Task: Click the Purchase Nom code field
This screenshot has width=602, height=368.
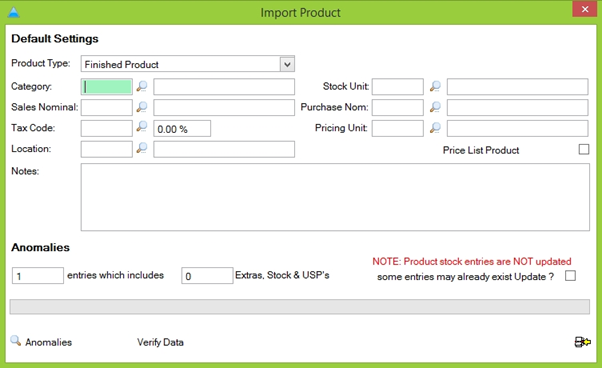Action: click(398, 107)
